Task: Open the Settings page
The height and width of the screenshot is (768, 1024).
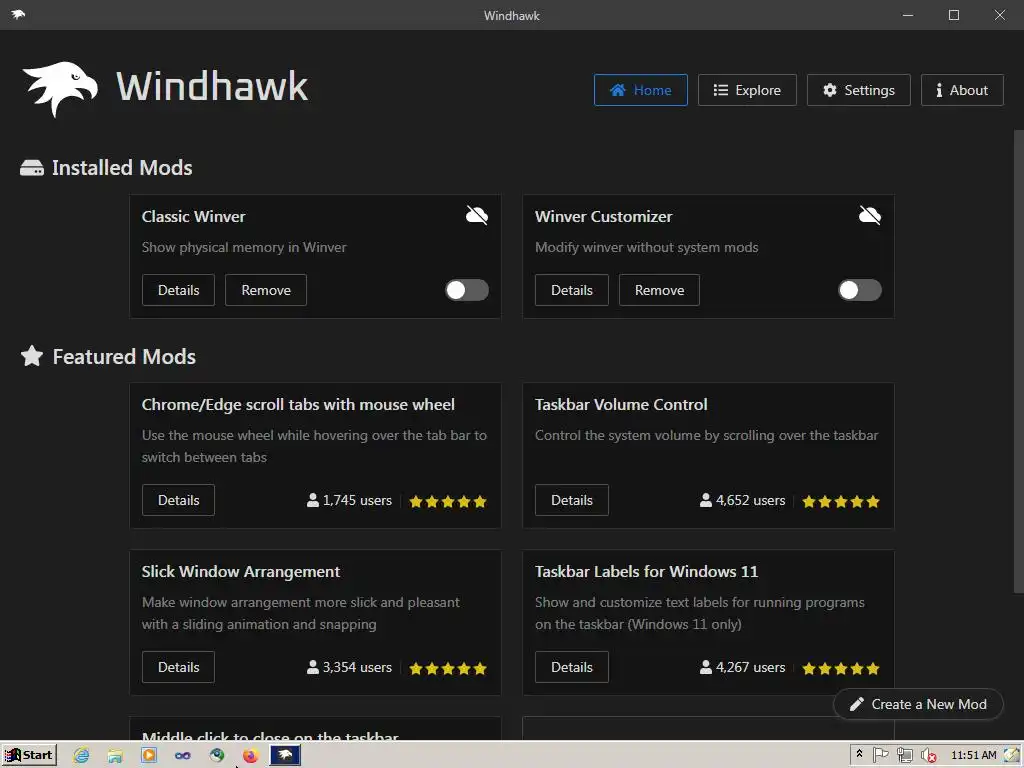Action: coord(858,90)
